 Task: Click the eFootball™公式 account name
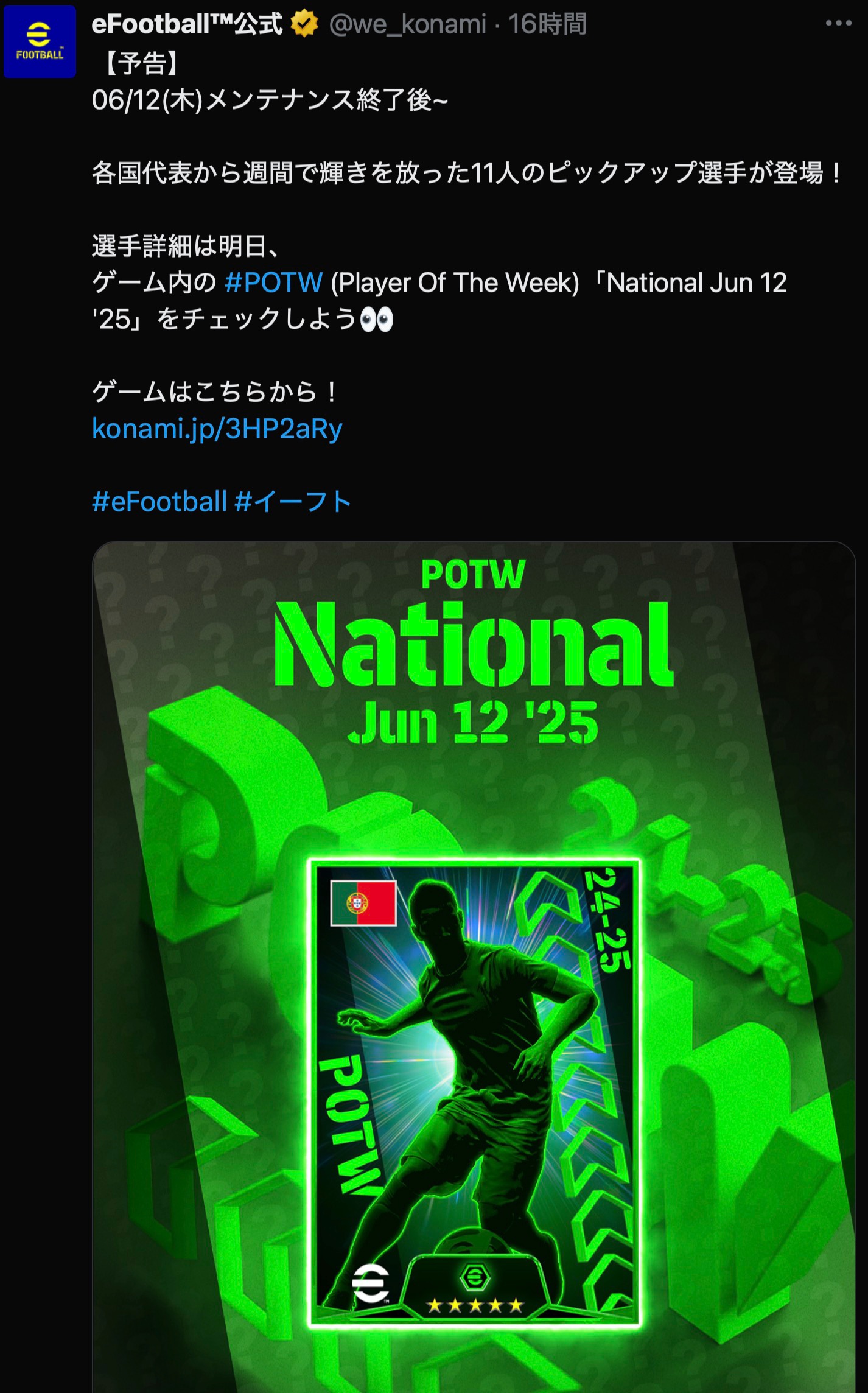[187, 24]
